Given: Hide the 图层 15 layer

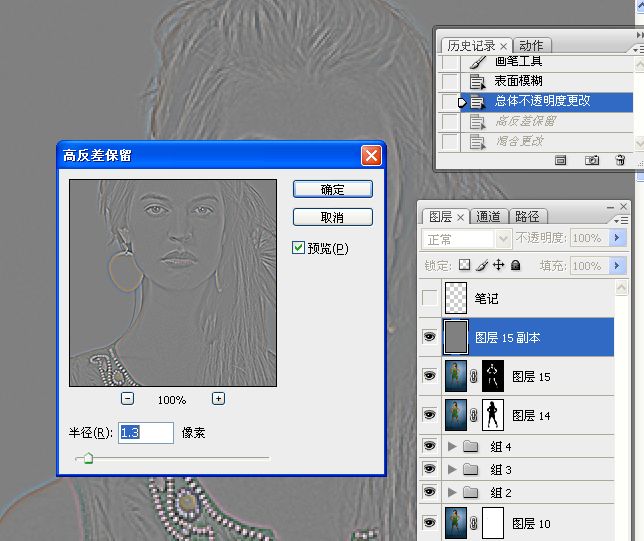Looking at the screenshot, I should point(430,376).
